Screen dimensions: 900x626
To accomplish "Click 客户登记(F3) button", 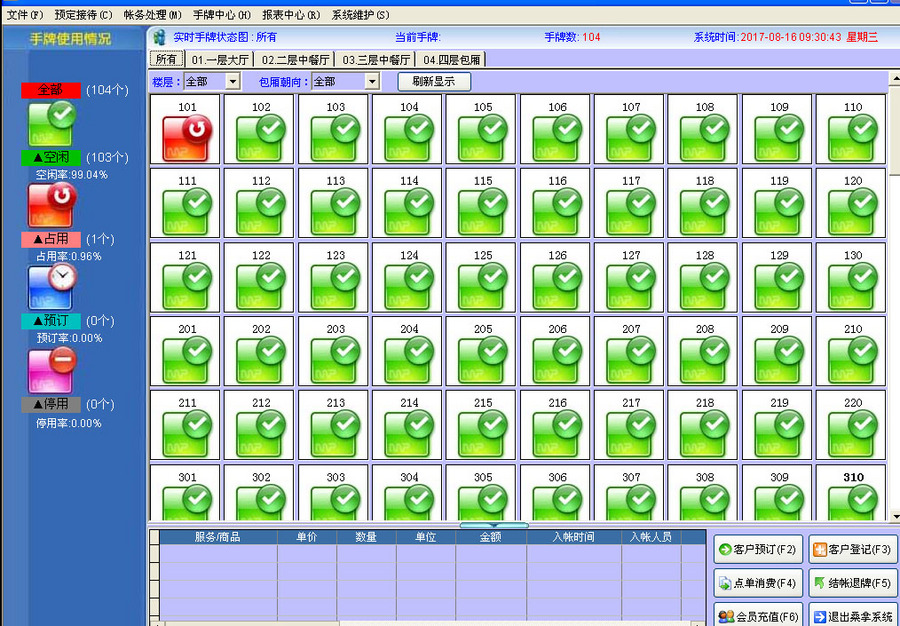I will point(853,550).
